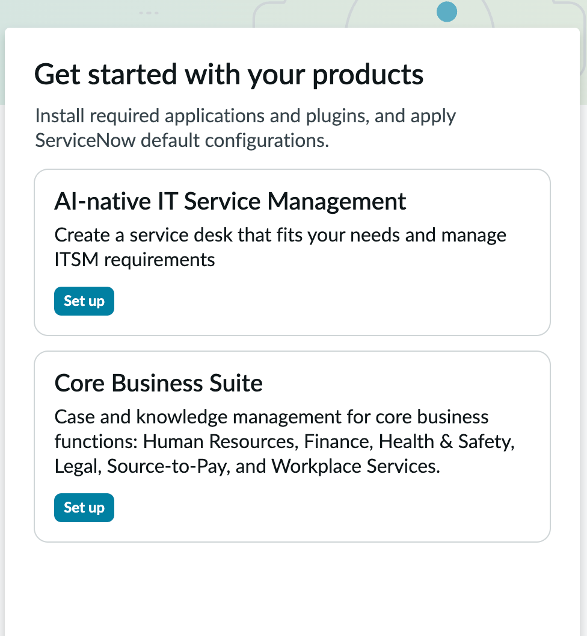Set up Core Business Suite
Image resolution: width=588 pixels, height=636 pixels.
click(x=84, y=507)
